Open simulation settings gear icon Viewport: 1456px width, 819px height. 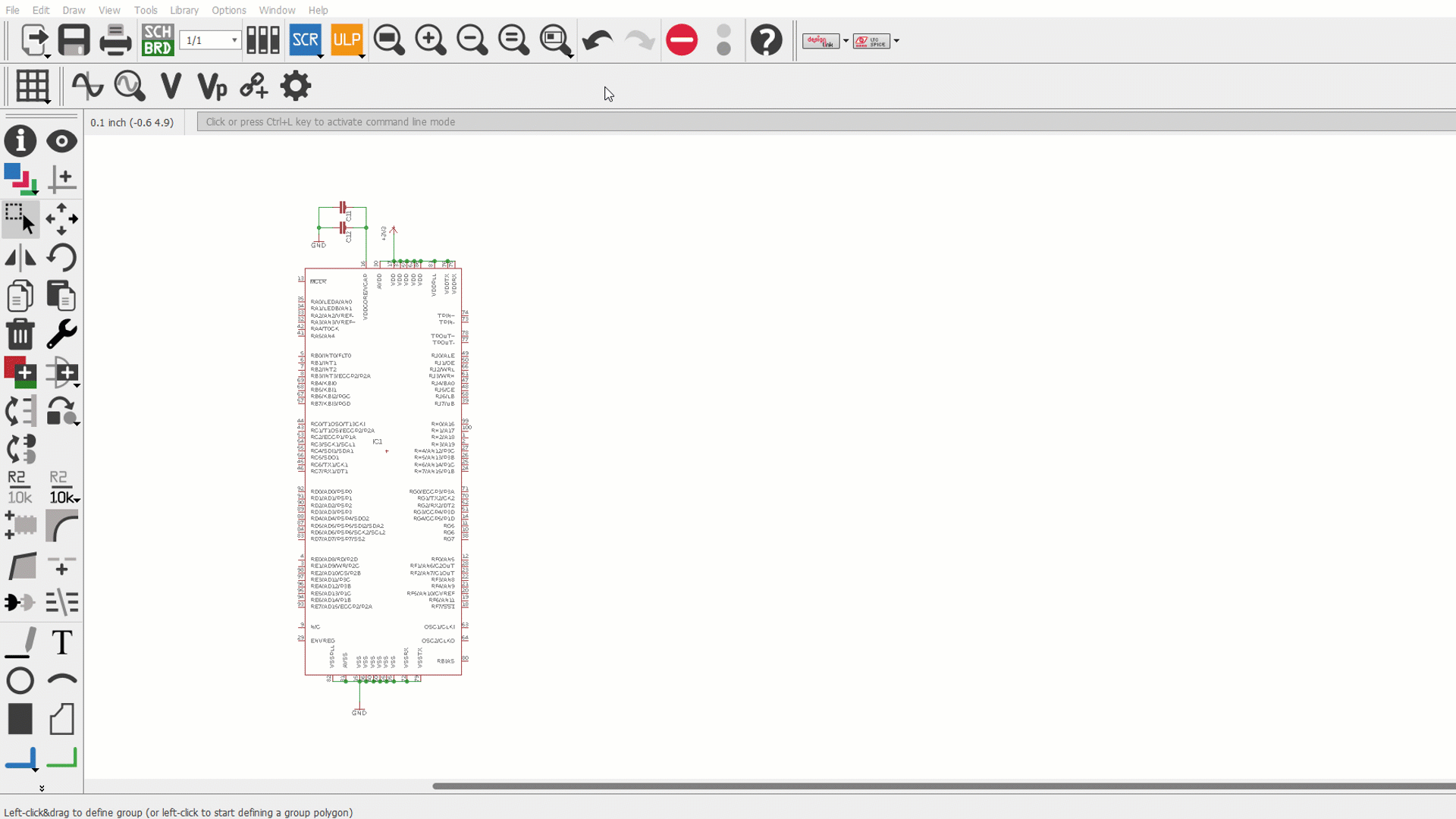tap(296, 86)
